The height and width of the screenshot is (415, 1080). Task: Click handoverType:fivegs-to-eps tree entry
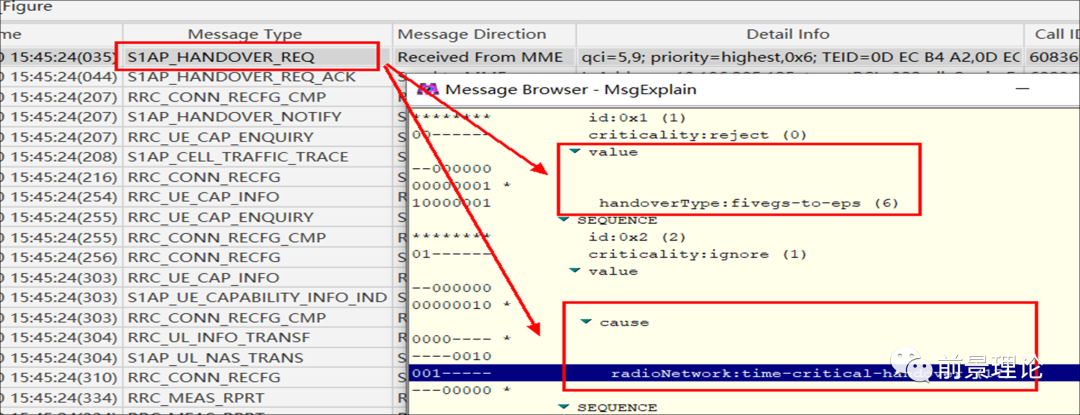click(x=748, y=203)
